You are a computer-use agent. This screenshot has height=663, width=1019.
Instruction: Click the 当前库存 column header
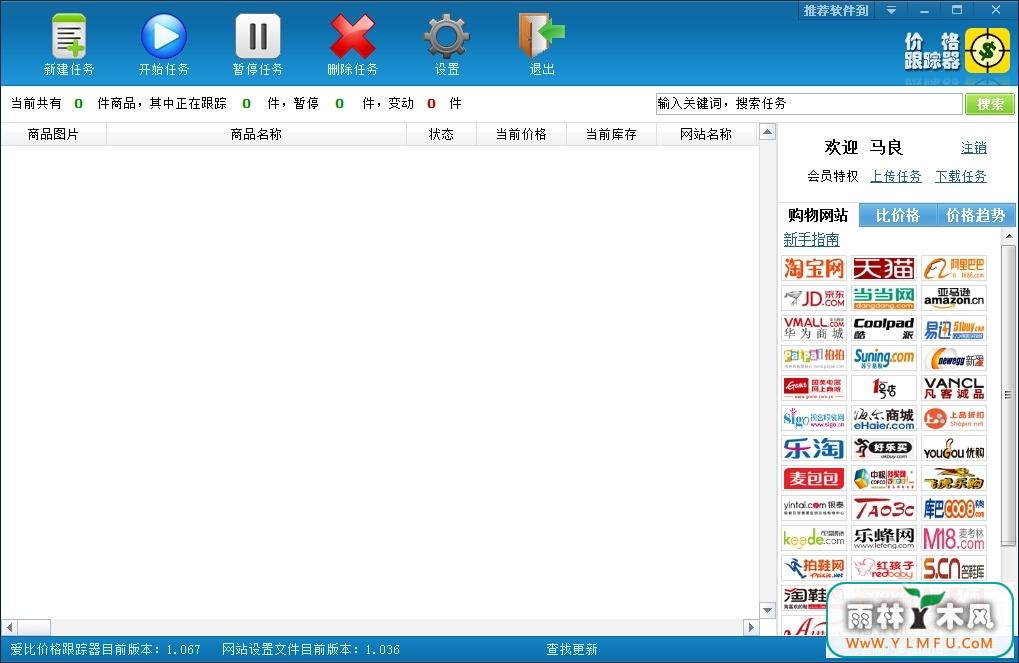(x=611, y=135)
